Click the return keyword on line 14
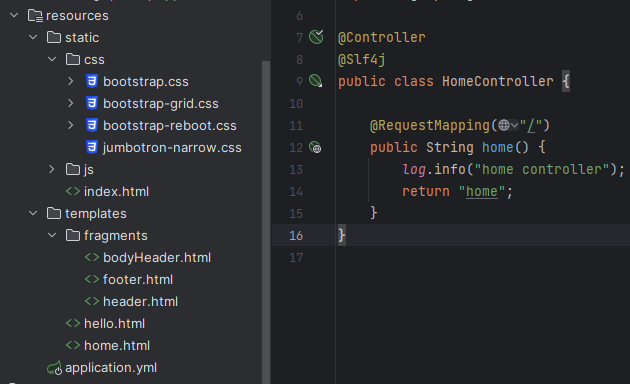 (x=426, y=191)
